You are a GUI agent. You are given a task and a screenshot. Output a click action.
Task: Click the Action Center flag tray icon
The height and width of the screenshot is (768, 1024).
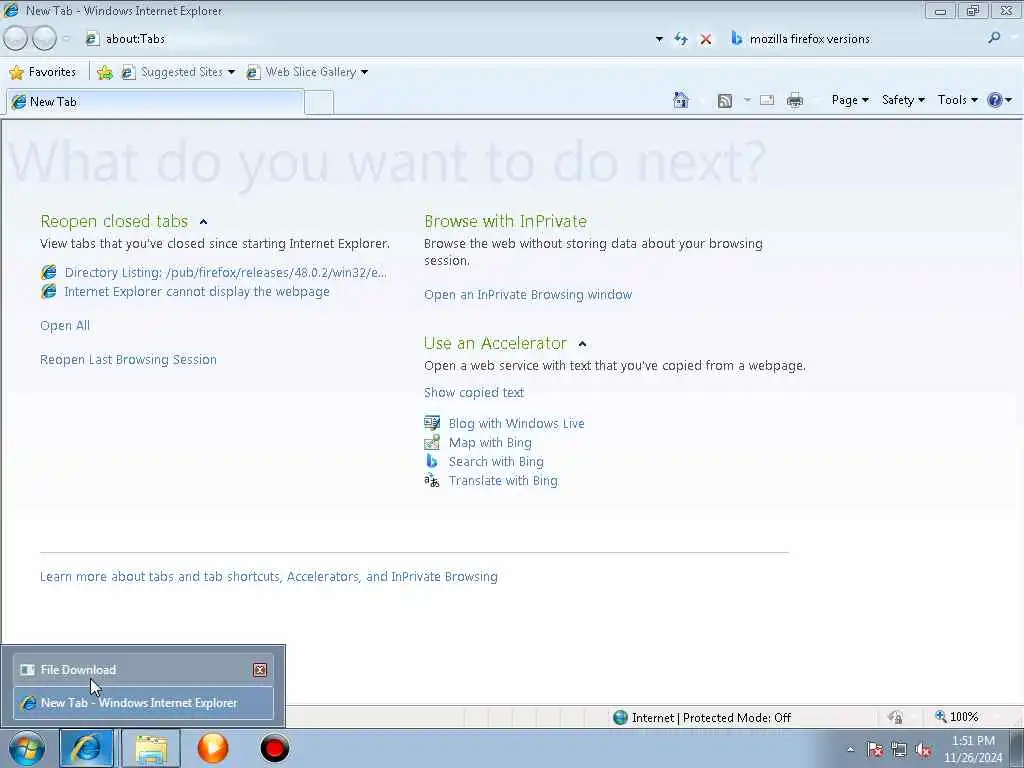tap(875, 750)
